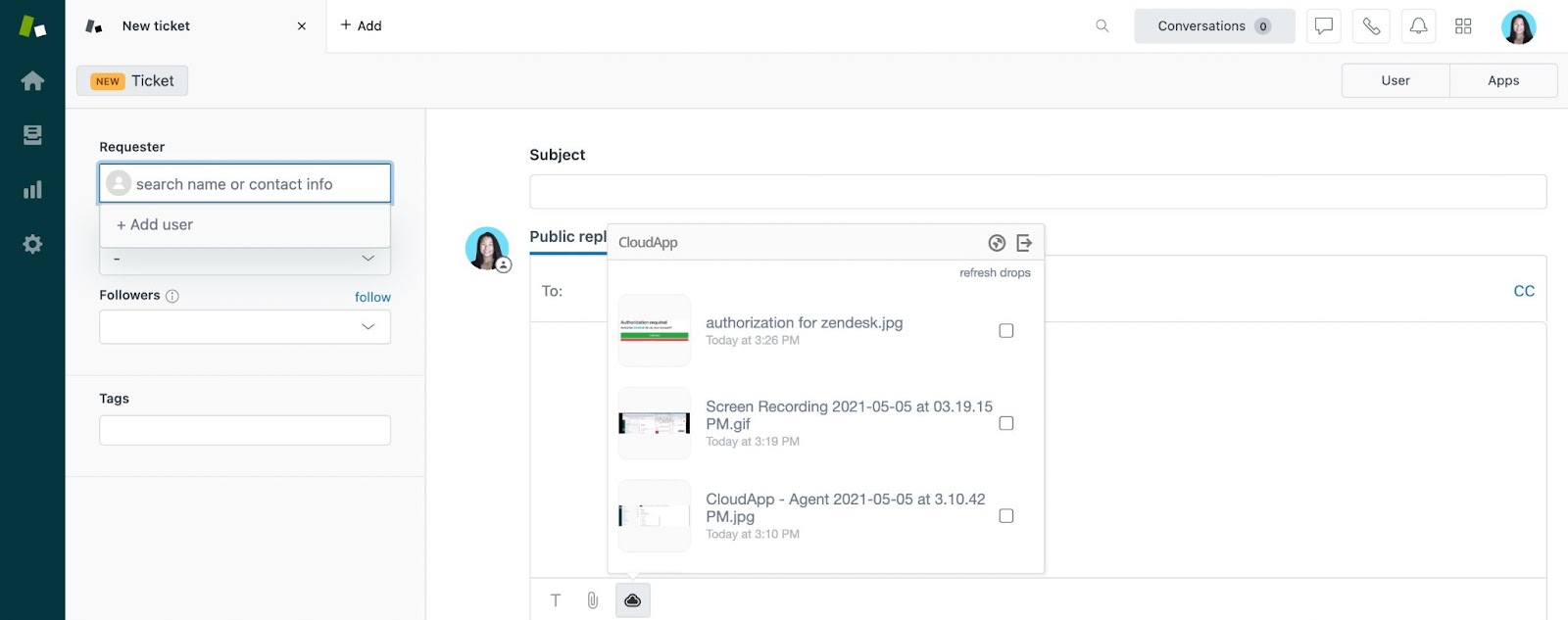The height and width of the screenshot is (620, 1568).
Task: Click the text formatting T icon
Action: (x=556, y=600)
